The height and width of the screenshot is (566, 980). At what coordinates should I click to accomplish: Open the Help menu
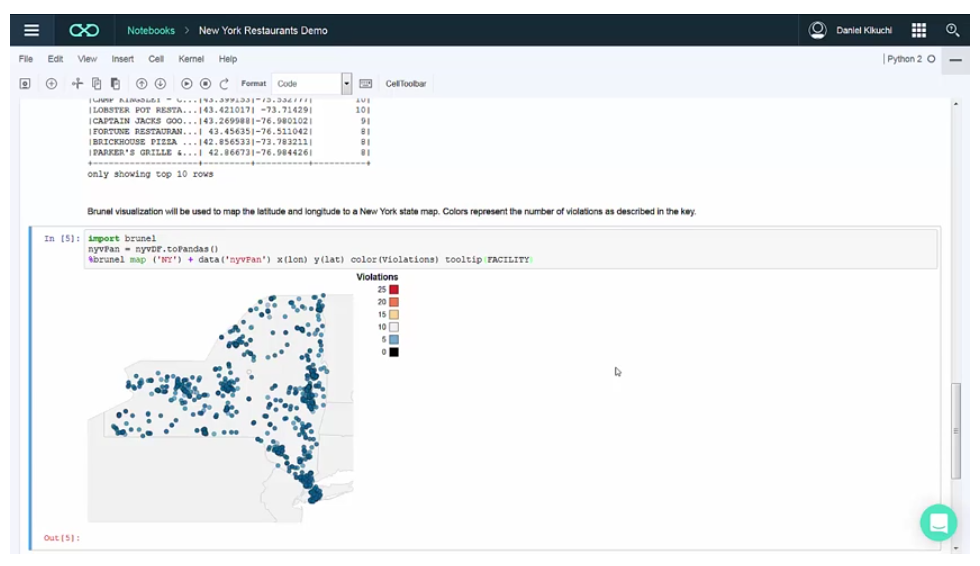click(228, 59)
